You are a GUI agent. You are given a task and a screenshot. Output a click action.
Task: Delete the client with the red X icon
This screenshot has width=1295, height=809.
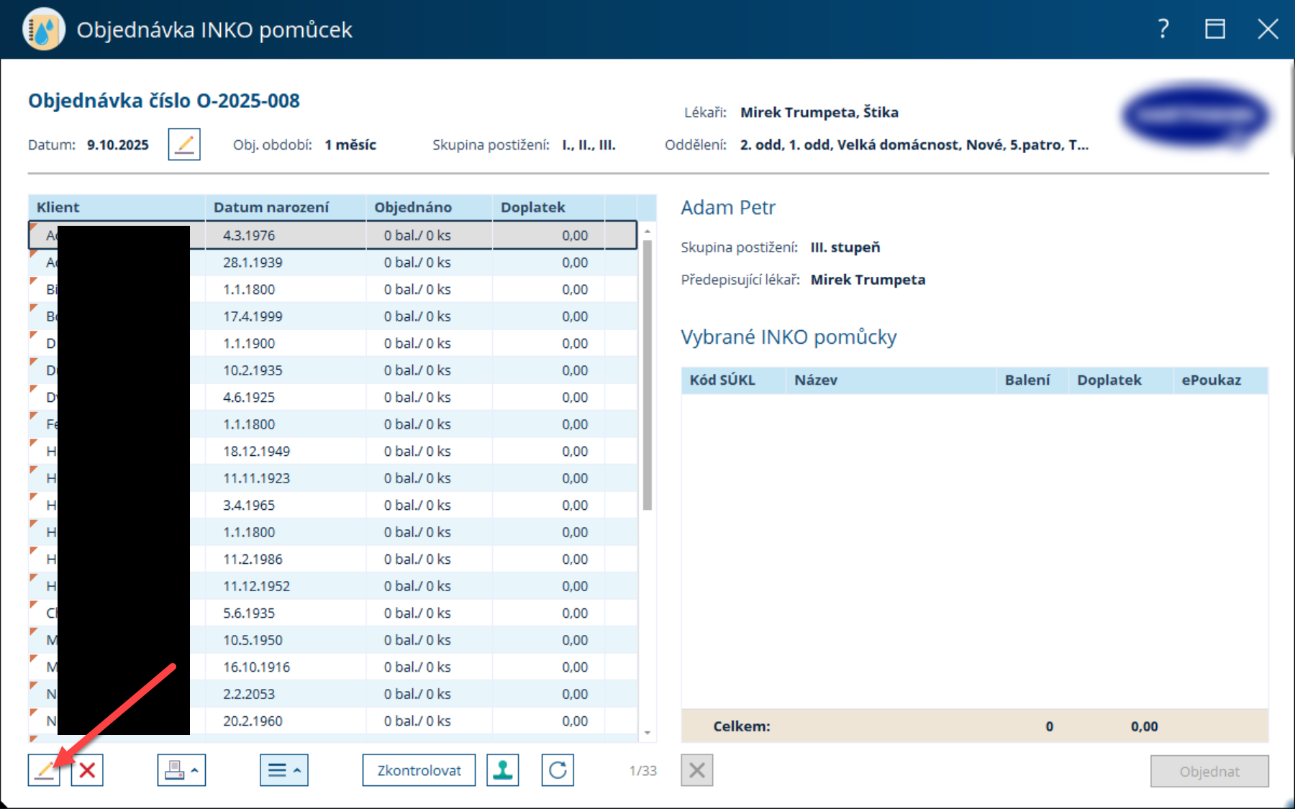click(x=87, y=770)
